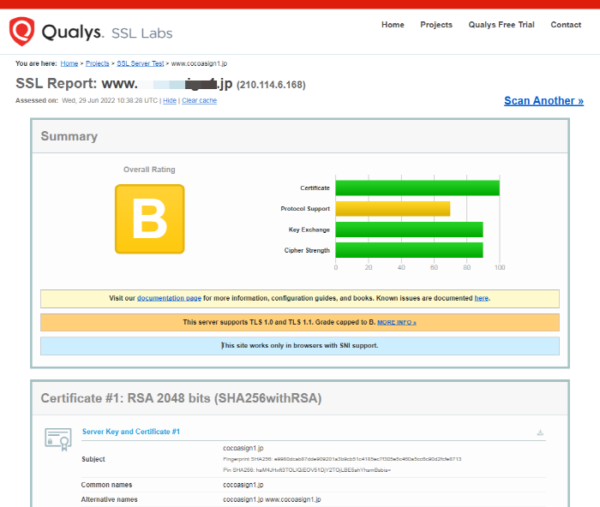This screenshot has width=600, height=507.
Task: Click the IP address 210.114.6.168
Action: [271, 85]
